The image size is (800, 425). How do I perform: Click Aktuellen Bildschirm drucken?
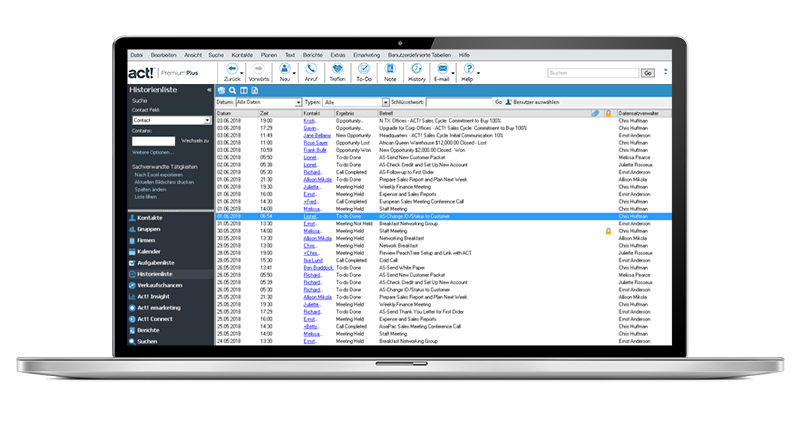(x=164, y=182)
